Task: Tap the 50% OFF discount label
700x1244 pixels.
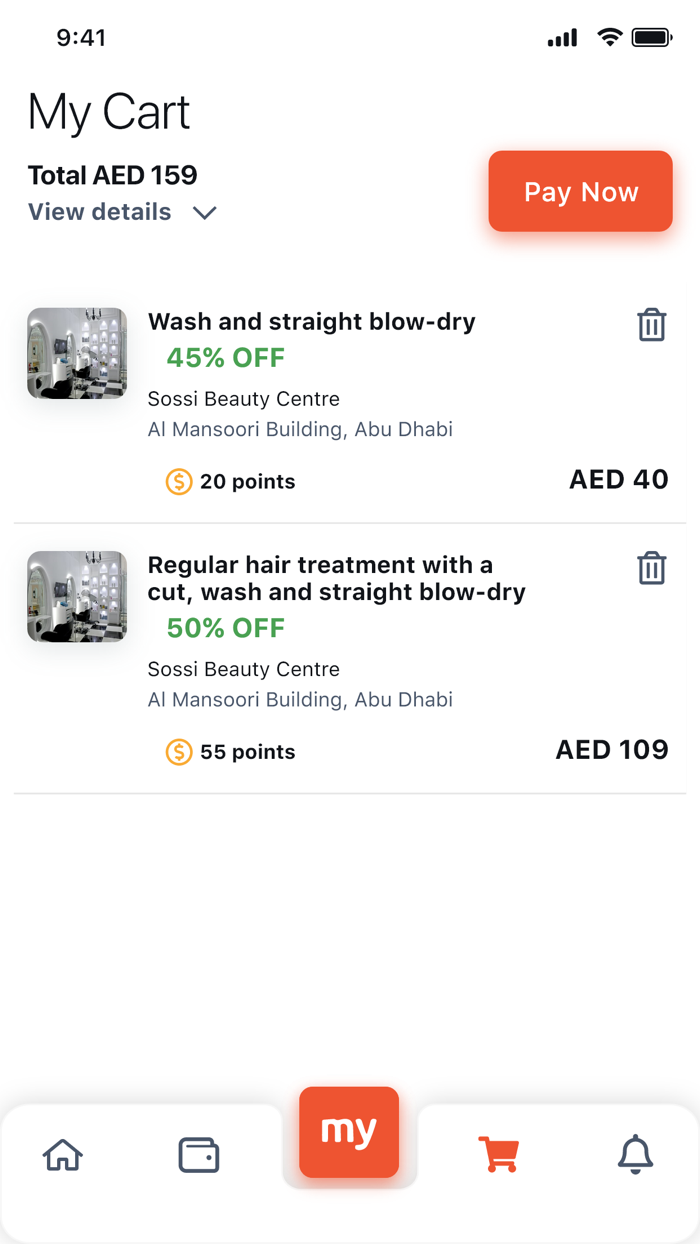Action: tap(226, 627)
